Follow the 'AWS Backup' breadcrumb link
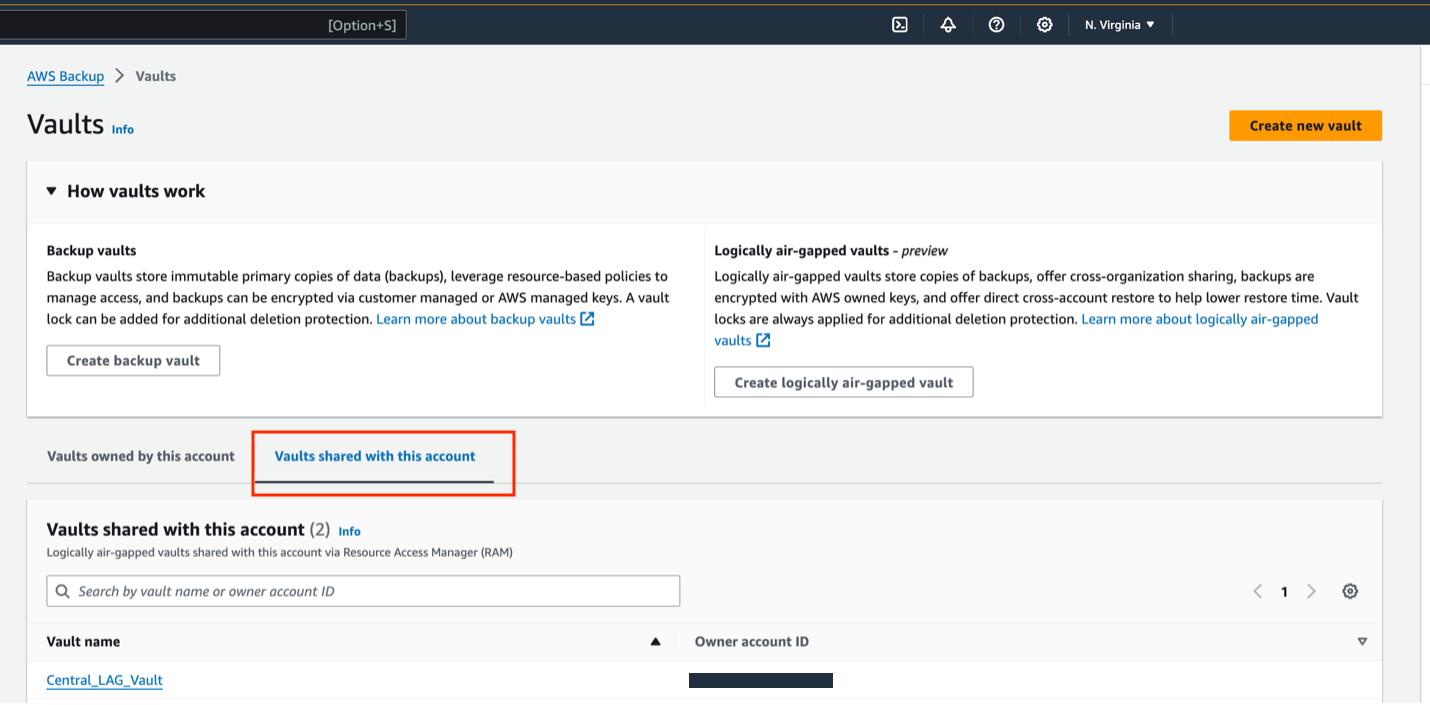 click(65, 76)
